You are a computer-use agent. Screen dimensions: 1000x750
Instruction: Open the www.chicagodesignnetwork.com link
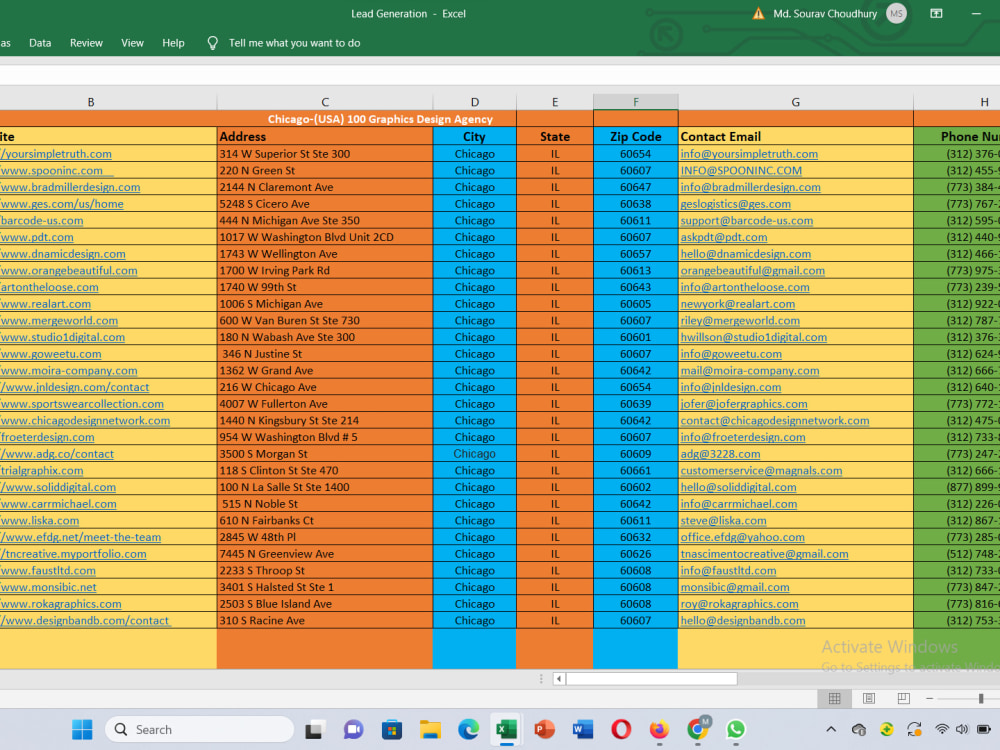click(x=85, y=420)
